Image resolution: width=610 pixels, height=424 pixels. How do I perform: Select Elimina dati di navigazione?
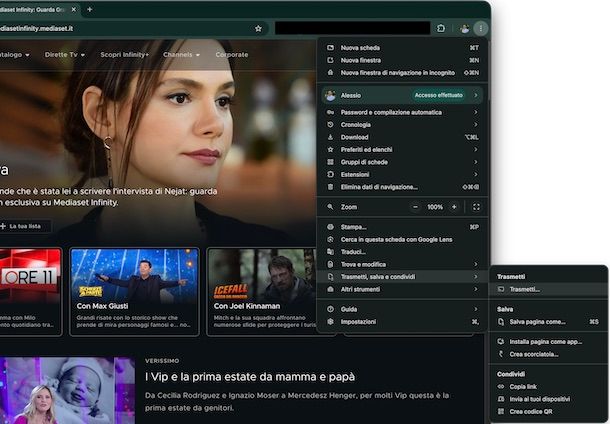[403, 187]
